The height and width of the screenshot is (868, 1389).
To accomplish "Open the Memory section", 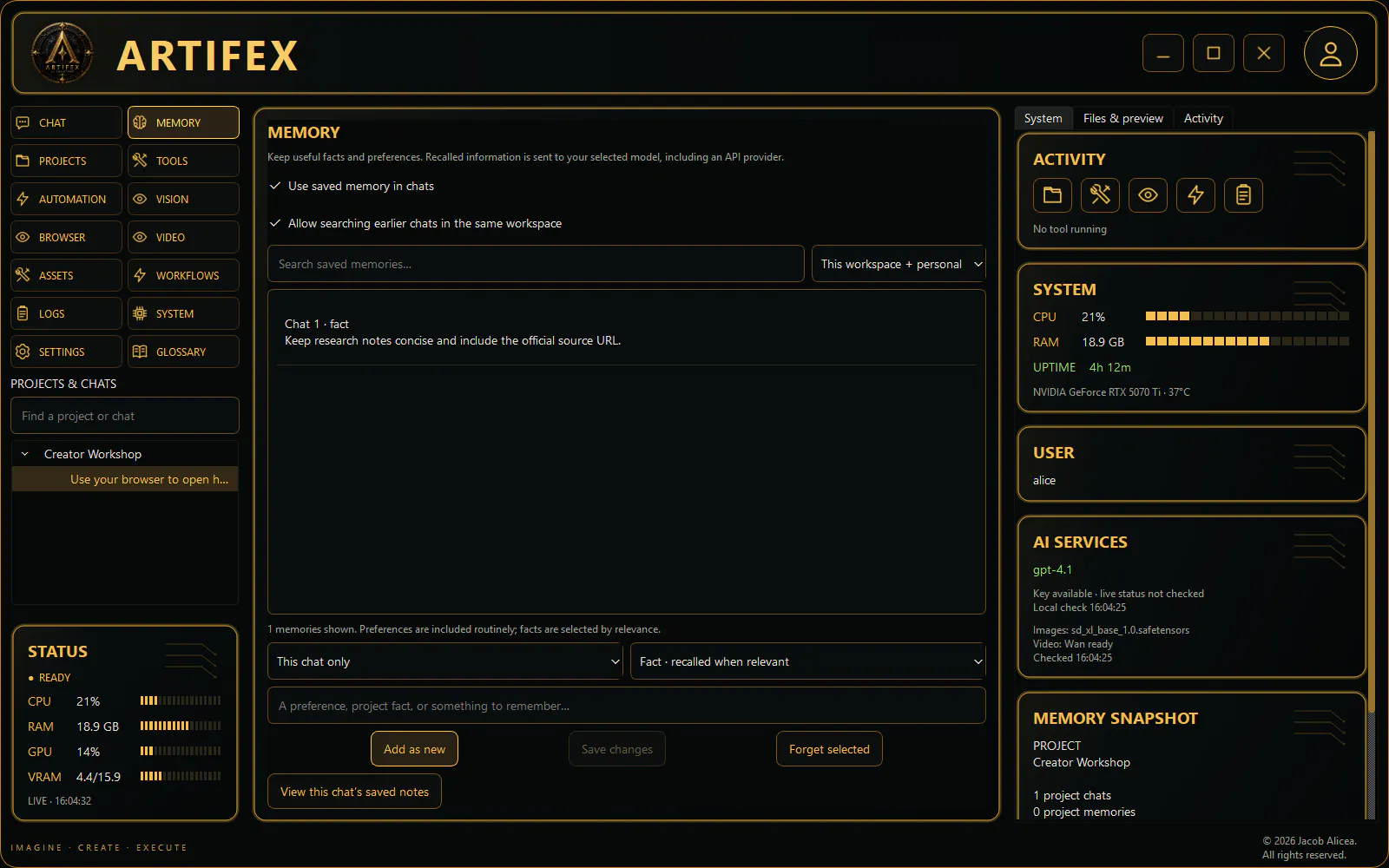I will (x=183, y=122).
